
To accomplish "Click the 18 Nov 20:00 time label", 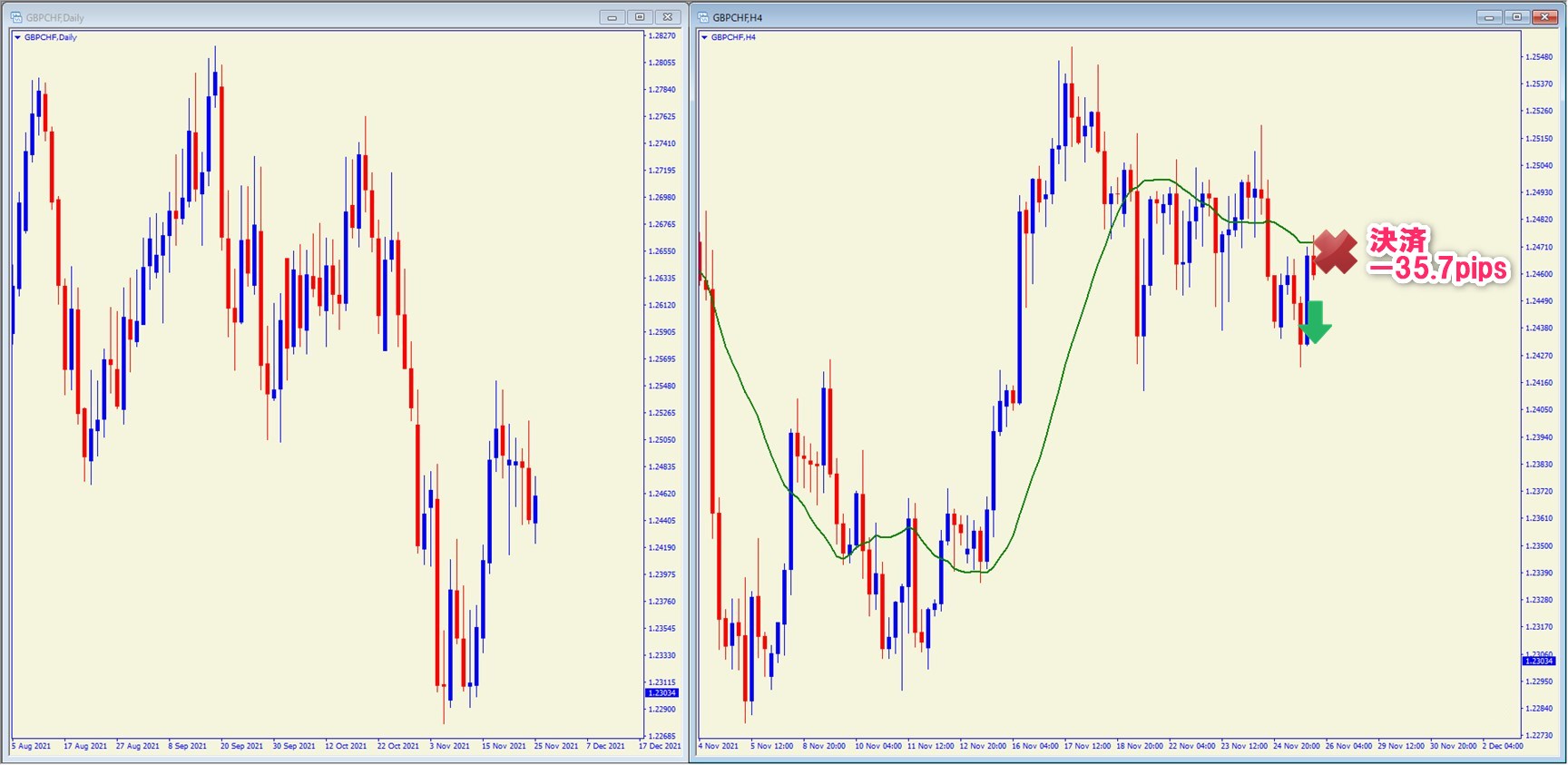I will coord(1140,747).
